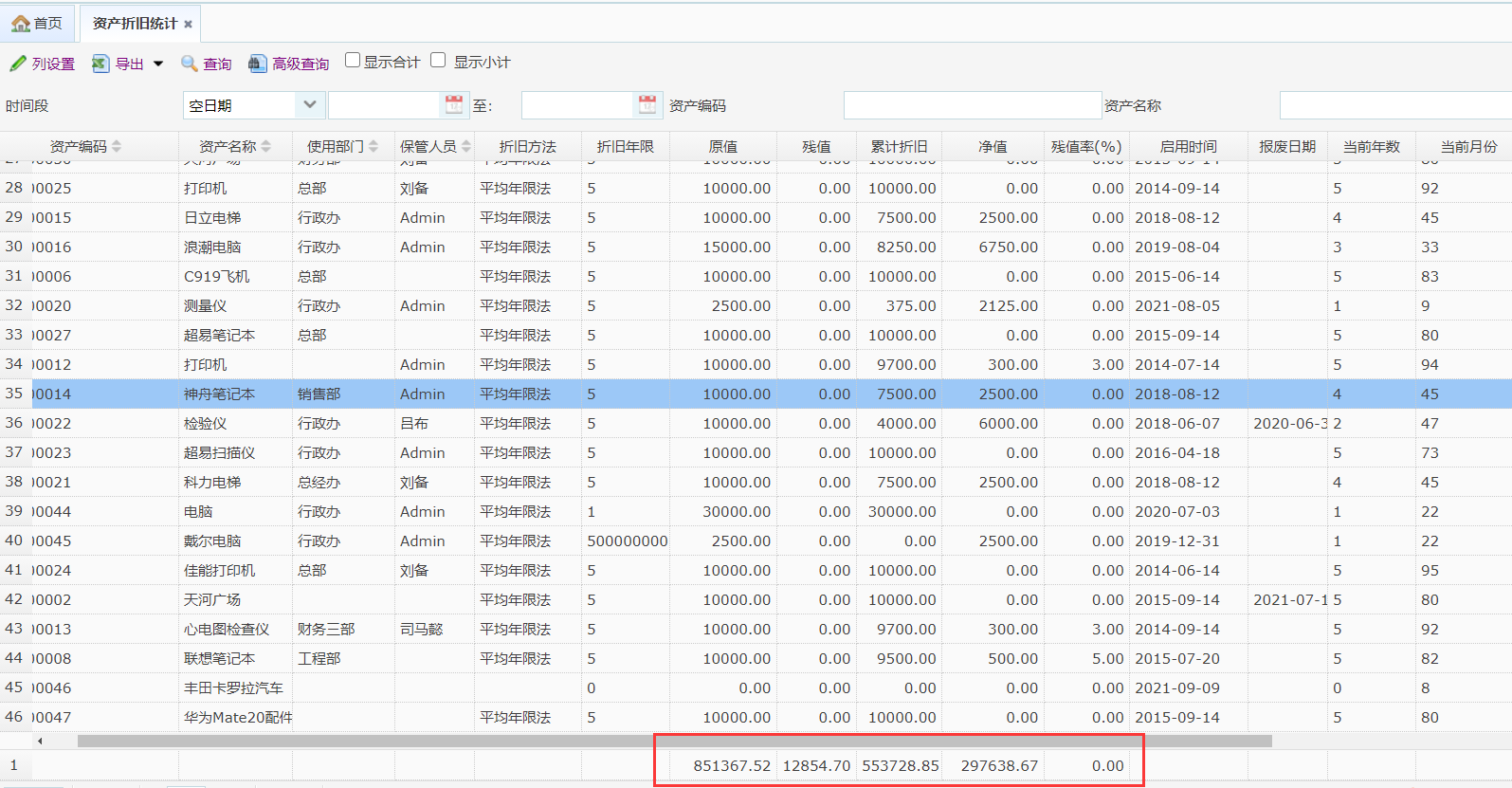This screenshot has width=1512, height=788.
Task: Close the 资产折旧统计 tab
Action: (x=188, y=25)
